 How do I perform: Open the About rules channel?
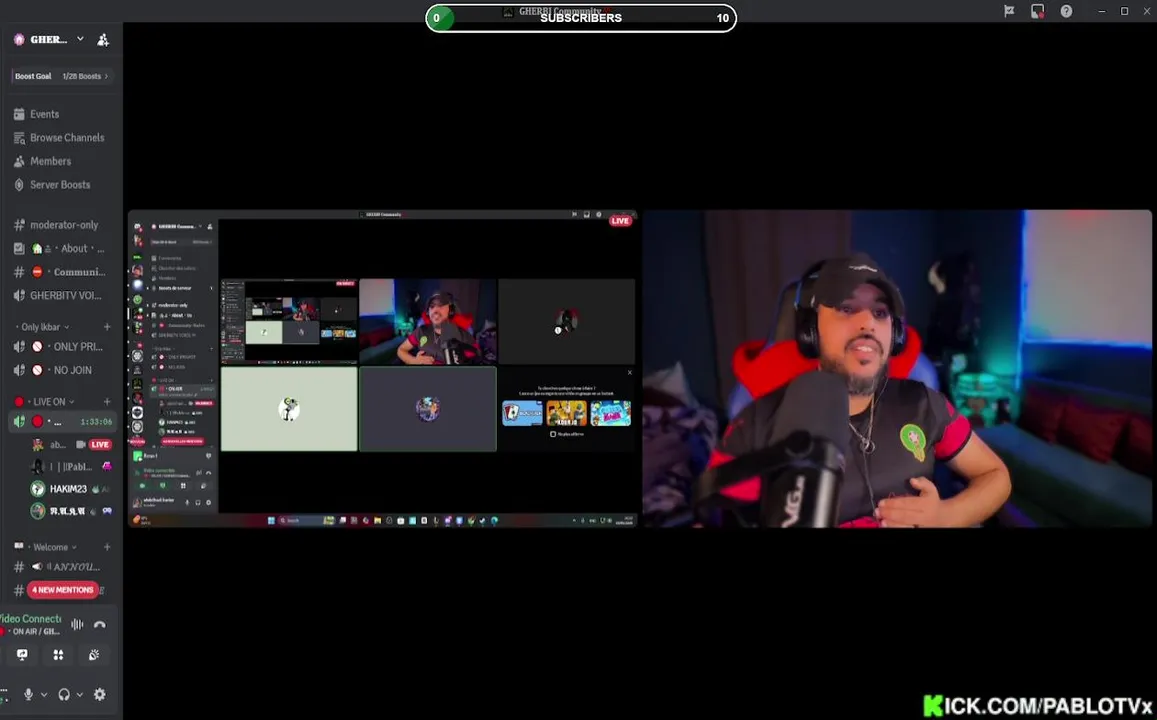click(63, 249)
